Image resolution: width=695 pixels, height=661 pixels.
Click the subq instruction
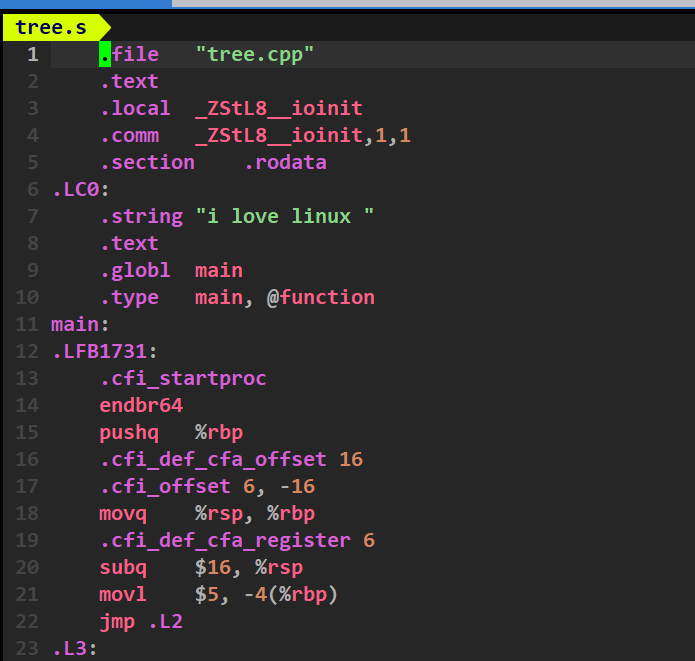tap(123, 568)
